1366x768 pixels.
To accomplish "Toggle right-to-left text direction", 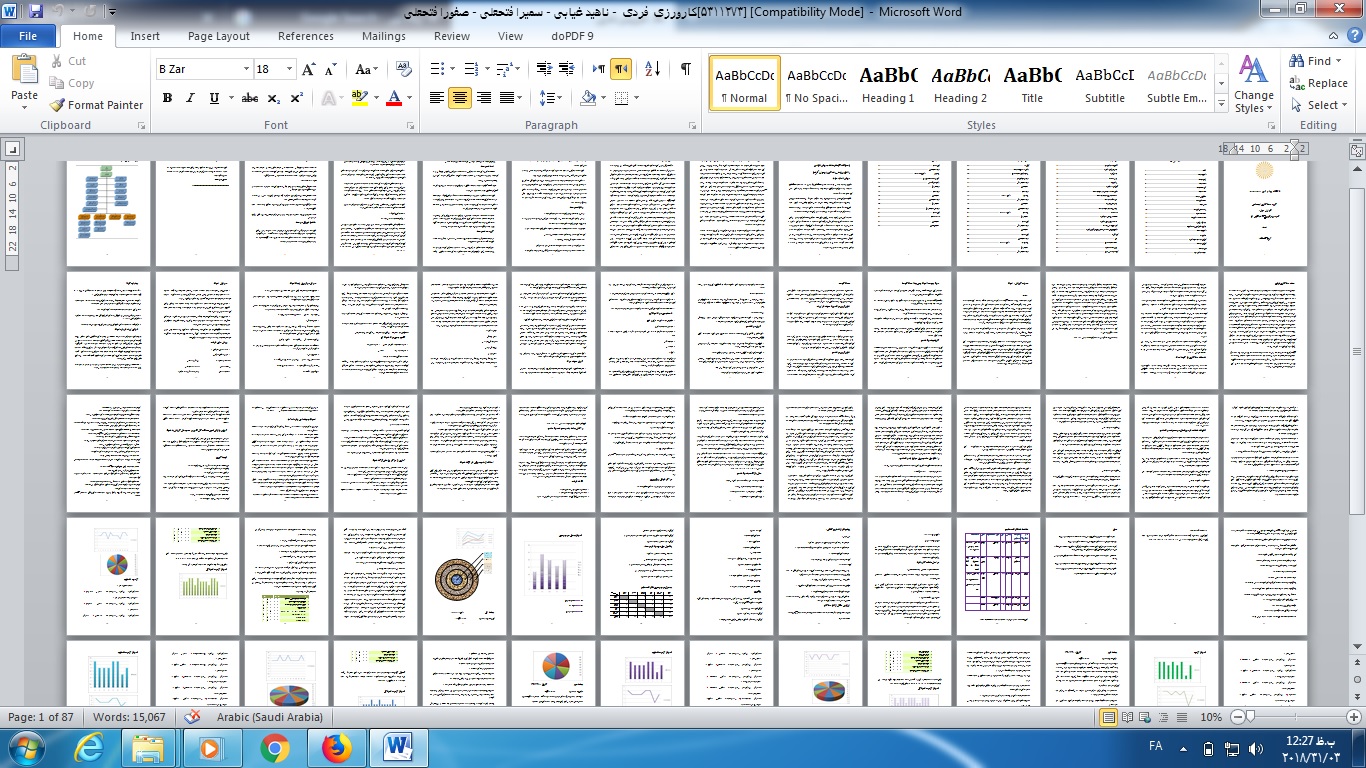I will click(621, 69).
